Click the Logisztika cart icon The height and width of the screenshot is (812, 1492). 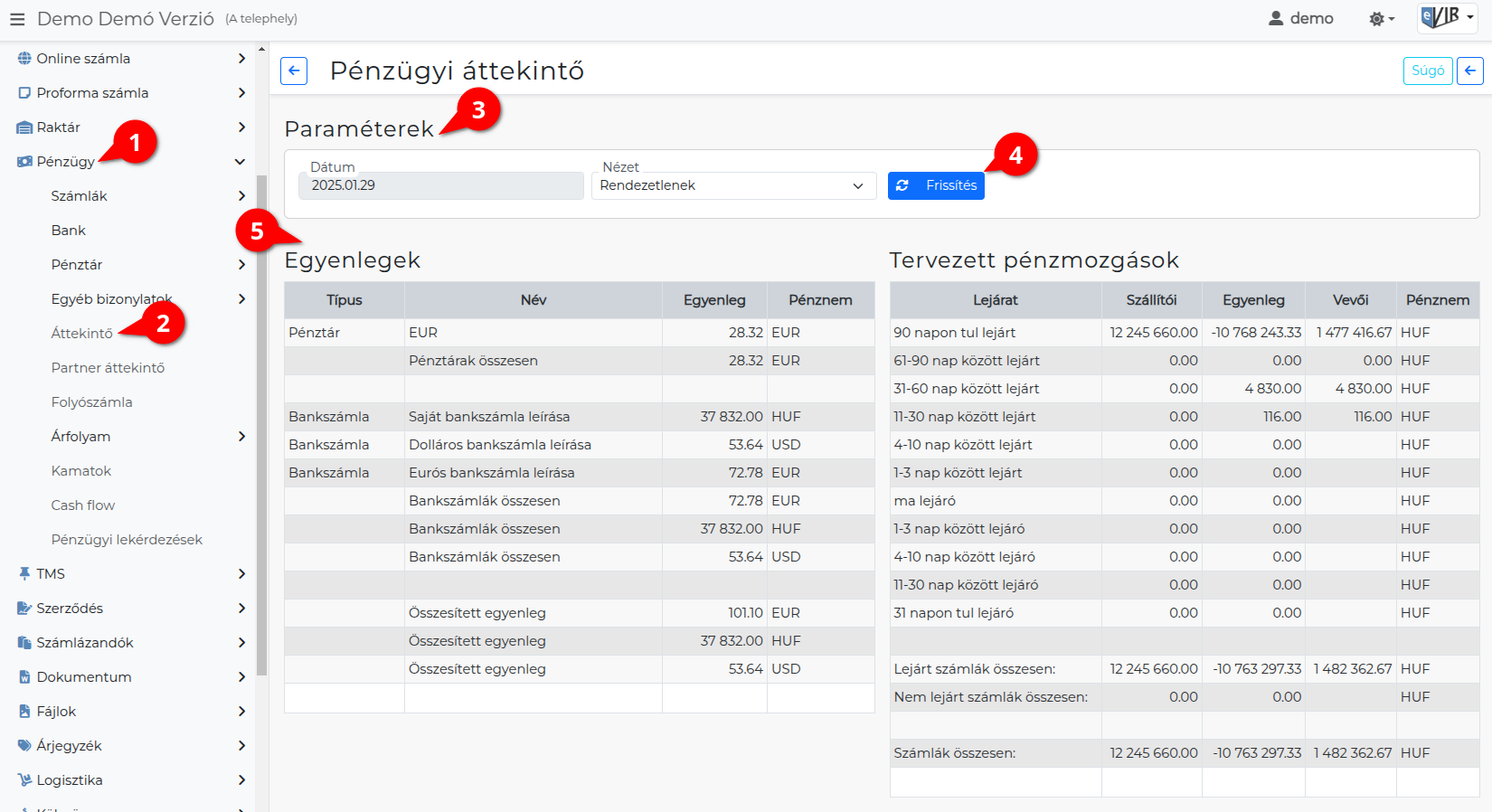point(24,780)
